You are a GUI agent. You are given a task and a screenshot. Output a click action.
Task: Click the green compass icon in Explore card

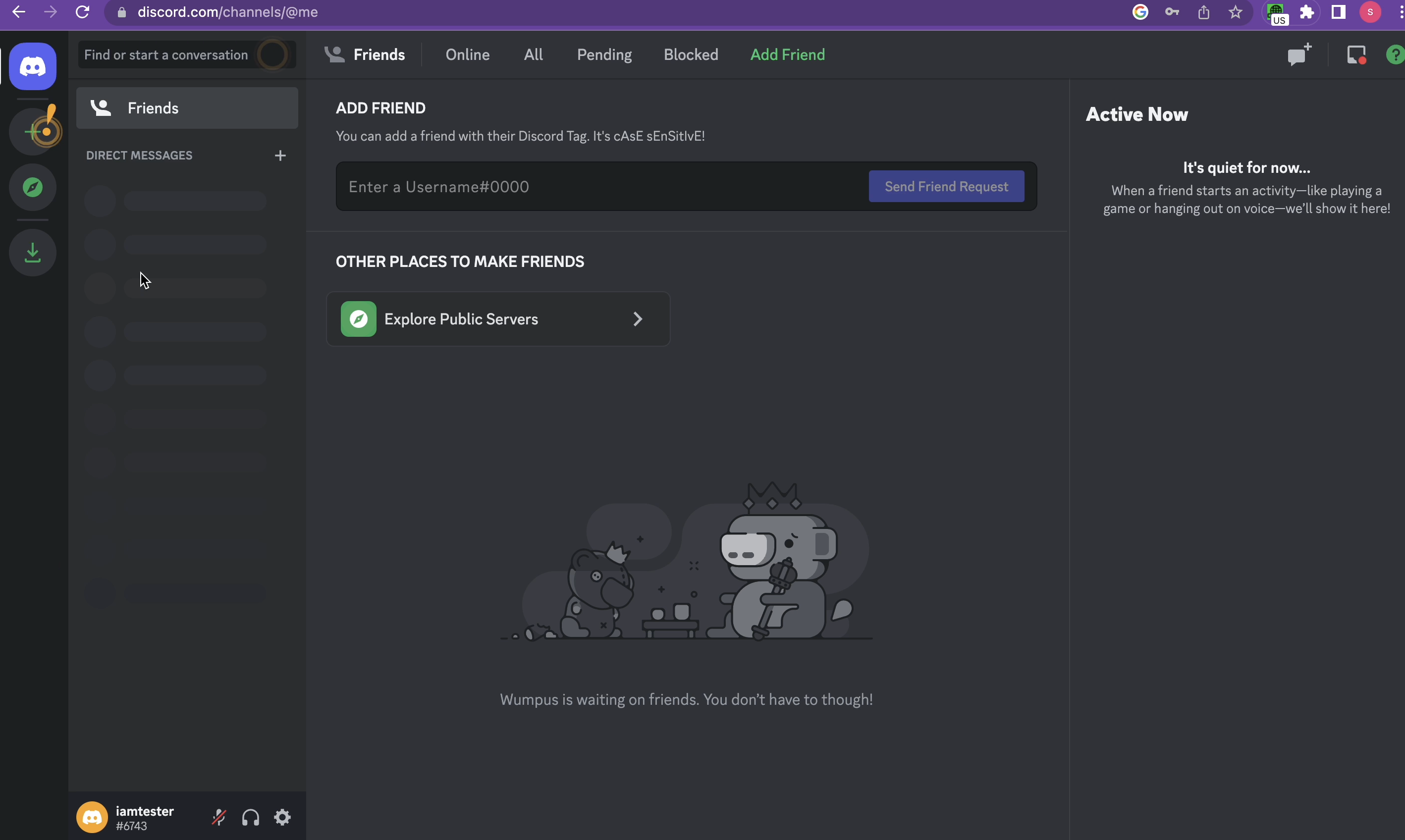pos(358,319)
